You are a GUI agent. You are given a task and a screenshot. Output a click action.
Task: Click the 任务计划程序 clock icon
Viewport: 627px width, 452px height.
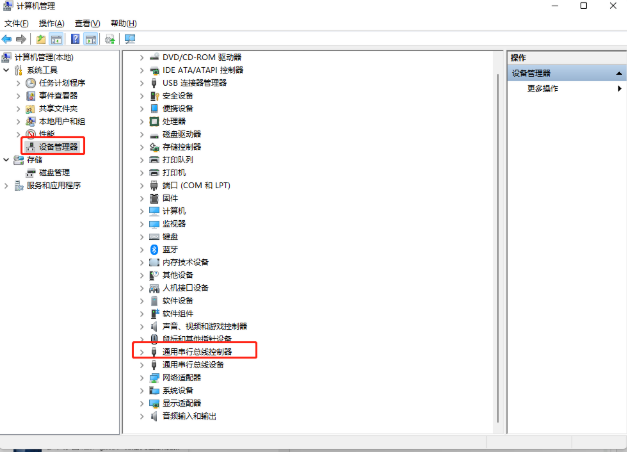[x=31, y=83]
